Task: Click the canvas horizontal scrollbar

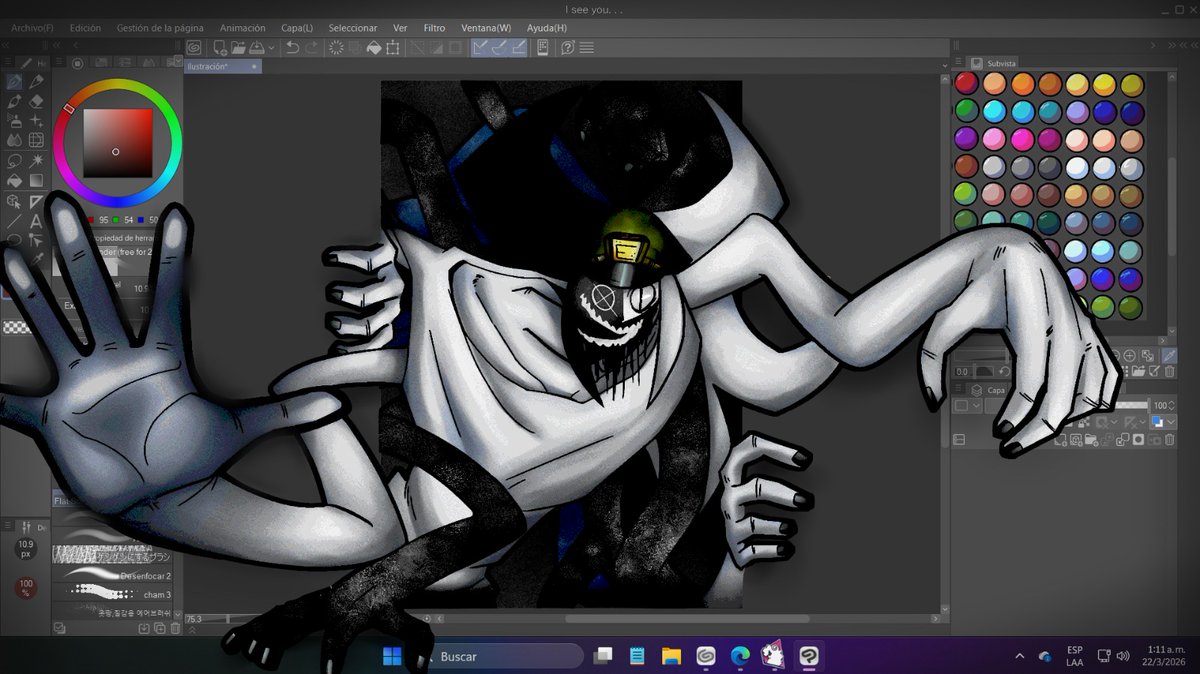Action: [687, 619]
